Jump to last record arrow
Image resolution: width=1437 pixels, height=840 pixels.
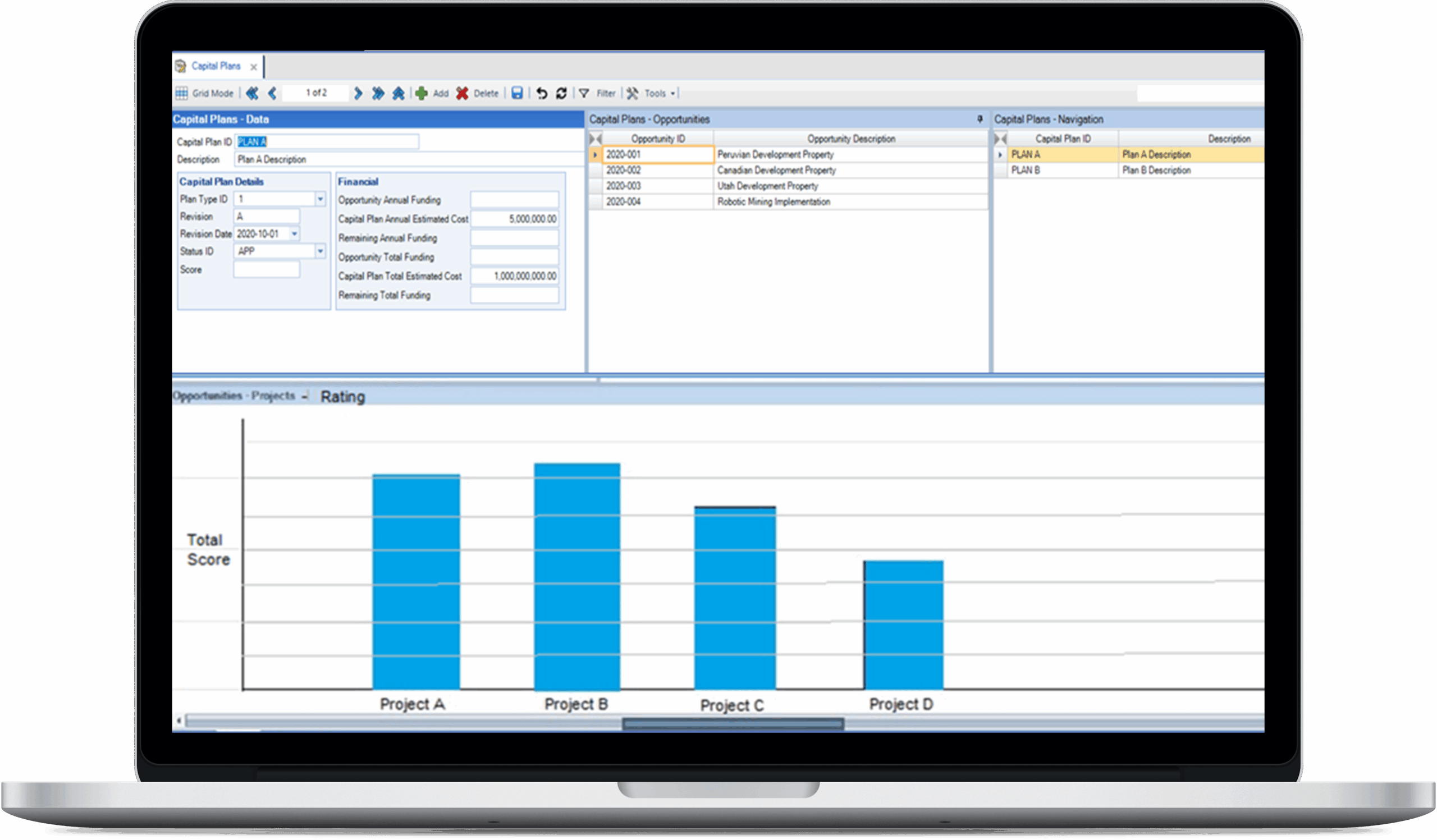tap(378, 93)
